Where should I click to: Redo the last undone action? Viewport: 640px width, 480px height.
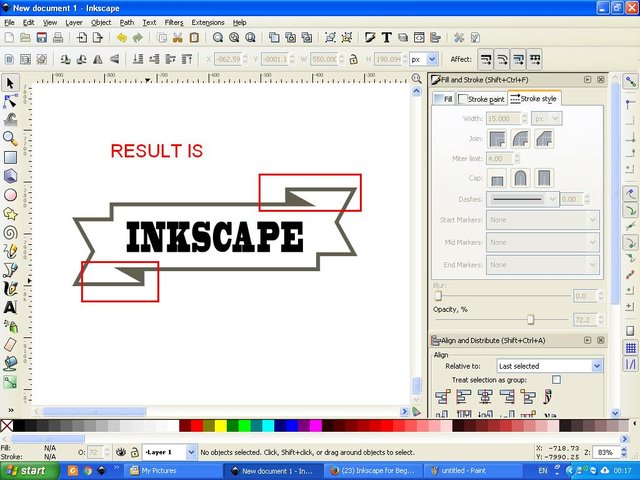(x=138, y=38)
